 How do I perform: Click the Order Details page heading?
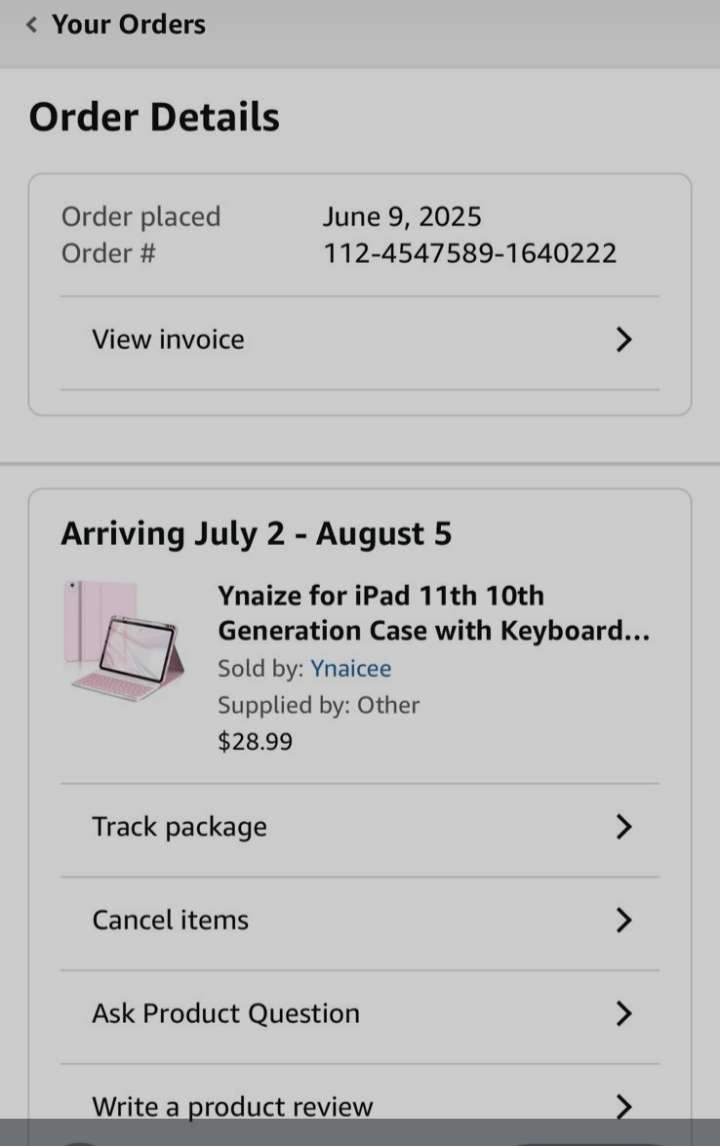click(x=154, y=118)
